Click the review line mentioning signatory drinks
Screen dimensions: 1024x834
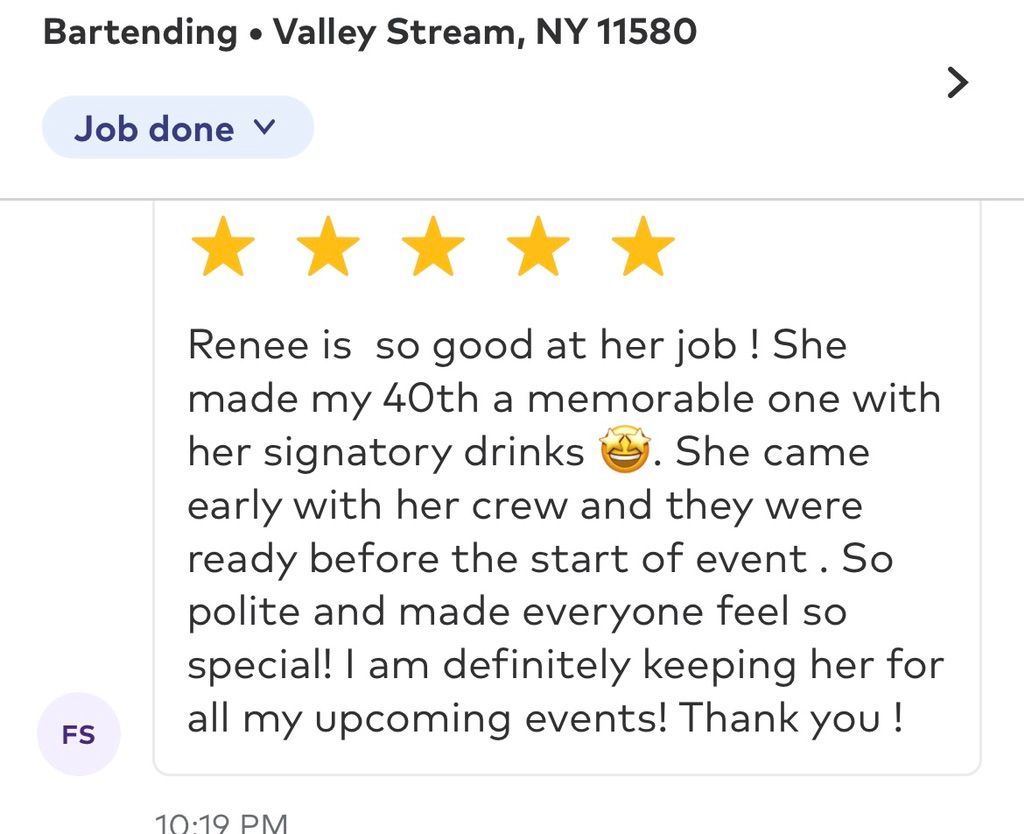pyautogui.click(x=529, y=452)
